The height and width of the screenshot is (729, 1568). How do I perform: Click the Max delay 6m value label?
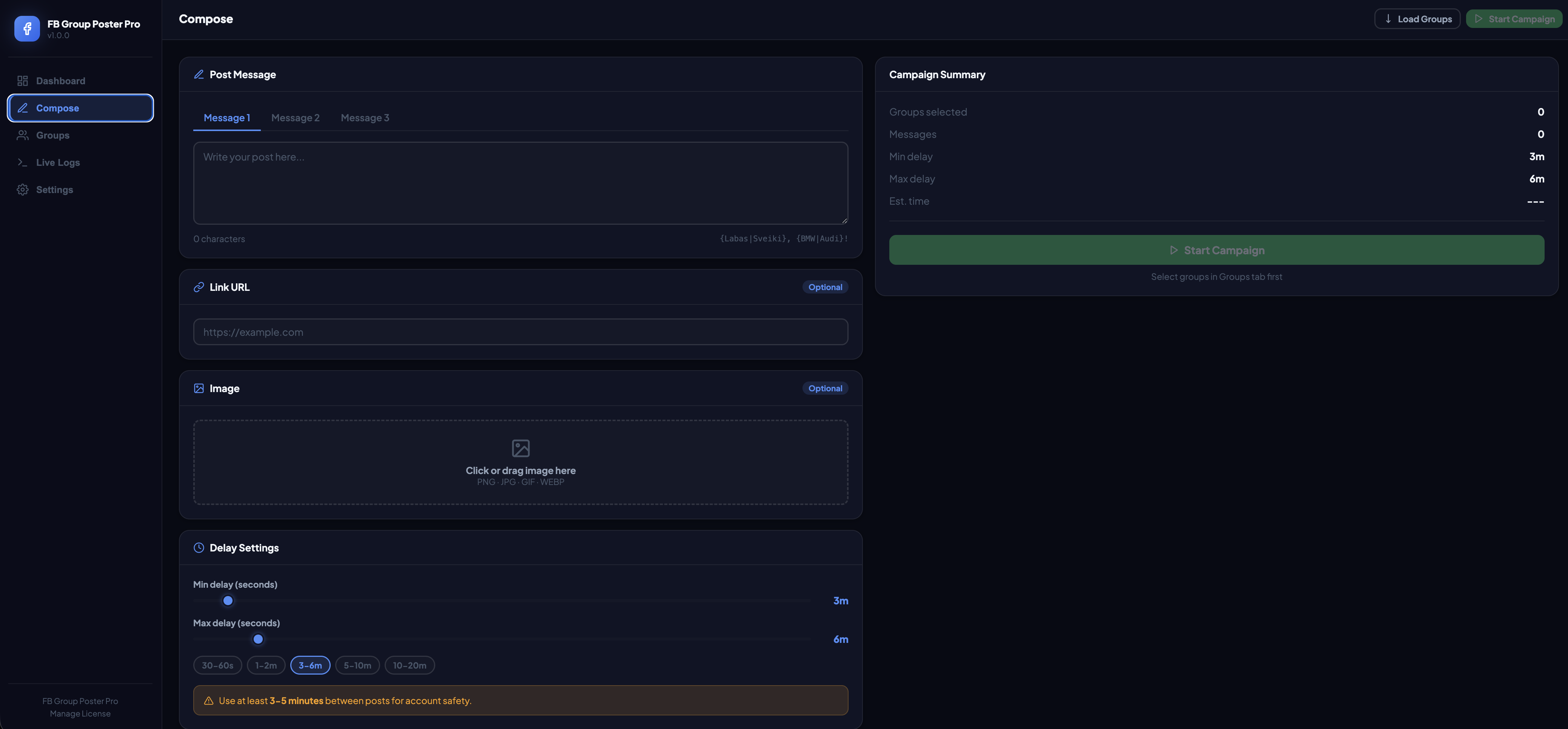[x=840, y=639]
